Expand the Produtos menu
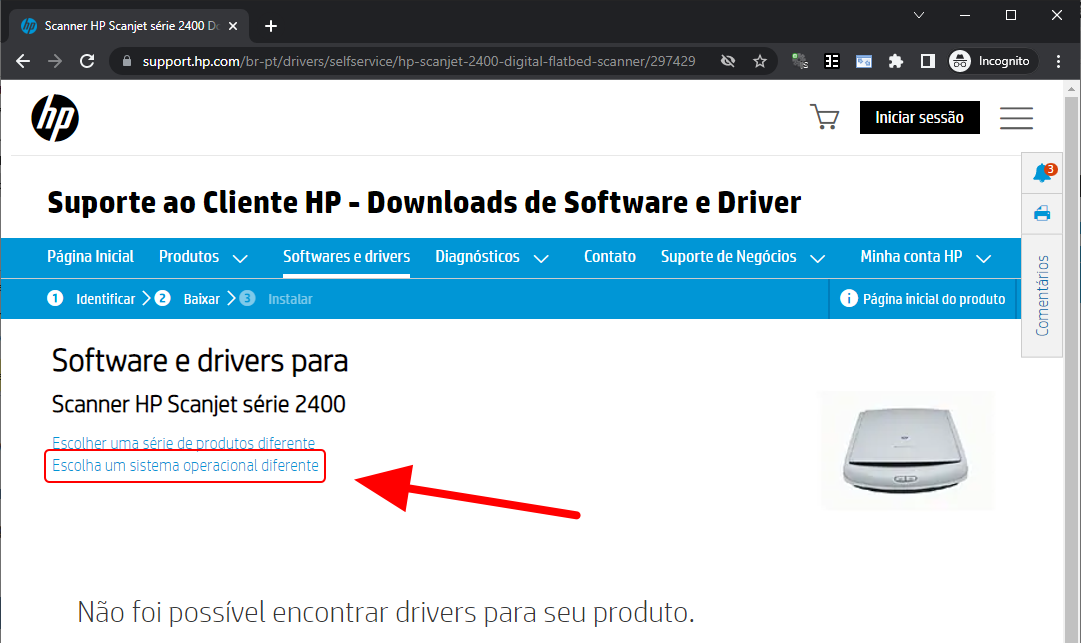Screen dimensions: 1081x643 [x=203, y=257]
